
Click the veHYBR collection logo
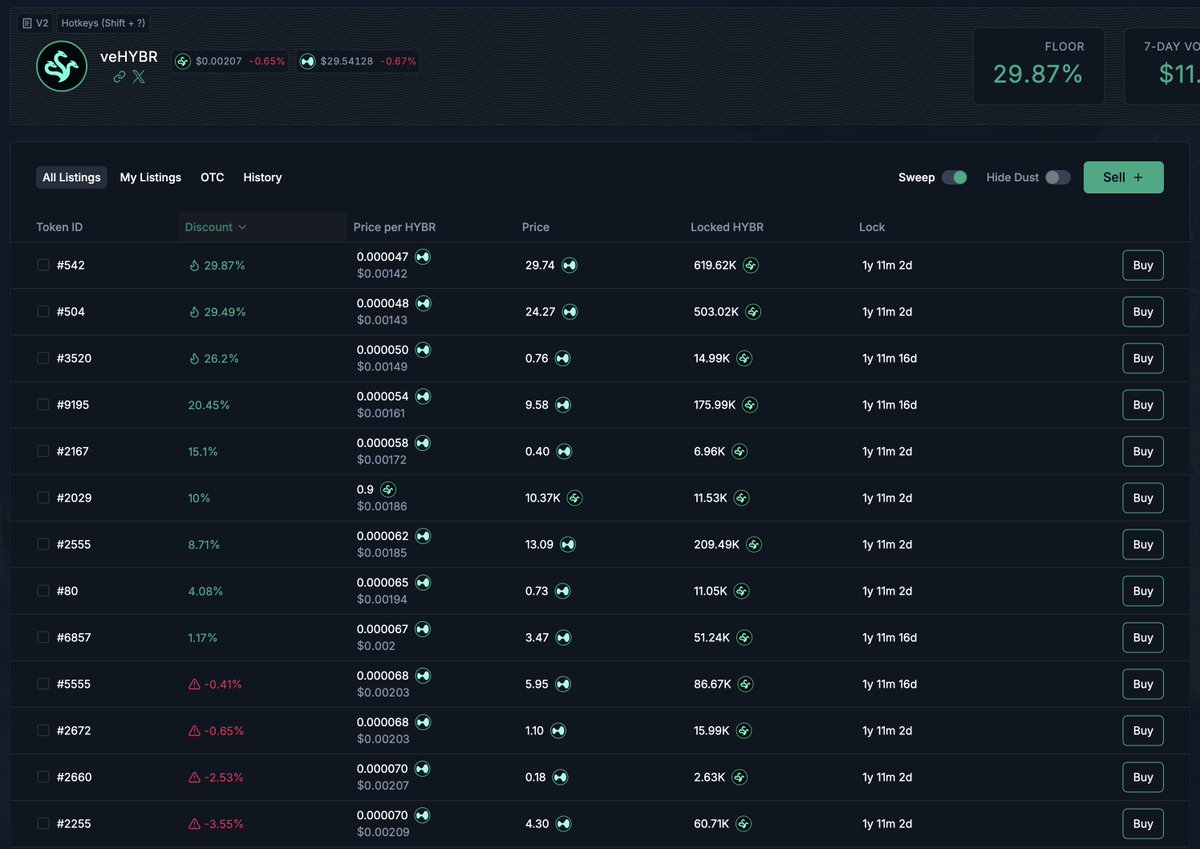62,66
